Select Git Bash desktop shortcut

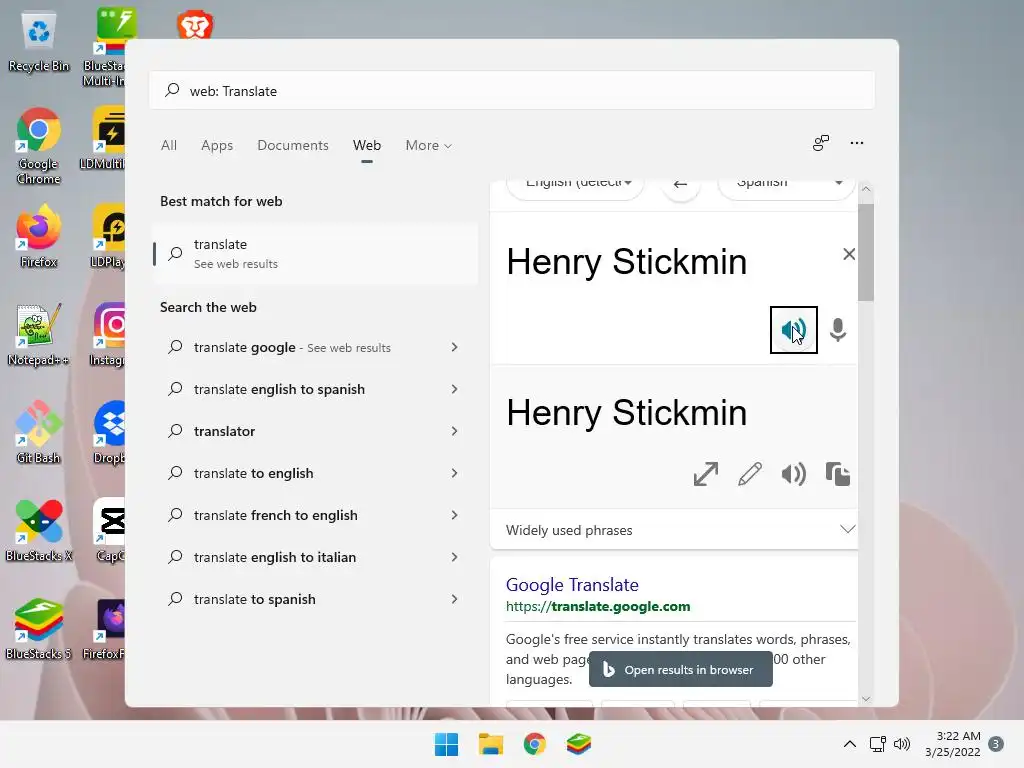tap(39, 432)
